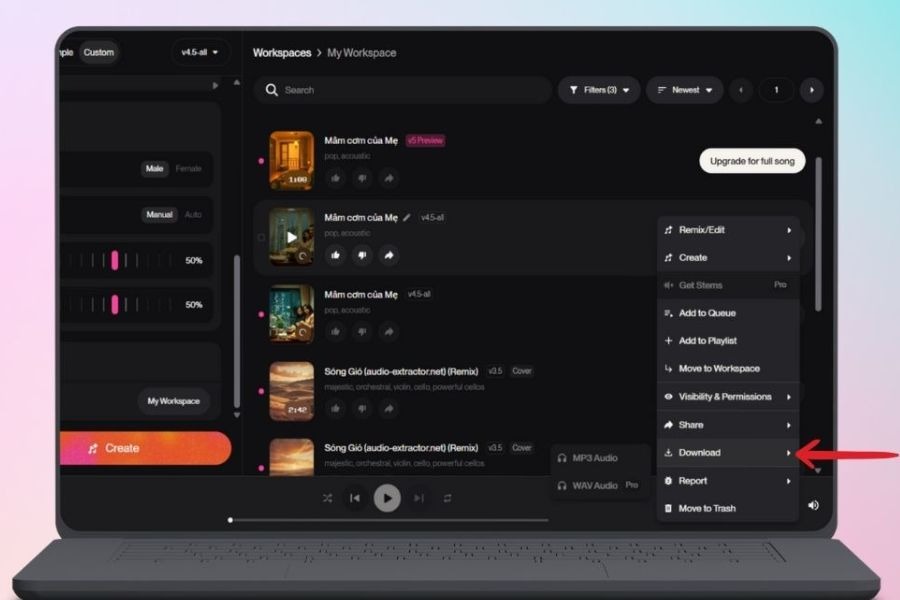This screenshot has width=900, height=600.
Task: Choose MP3 Audio from download submenu
Action: point(594,458)
